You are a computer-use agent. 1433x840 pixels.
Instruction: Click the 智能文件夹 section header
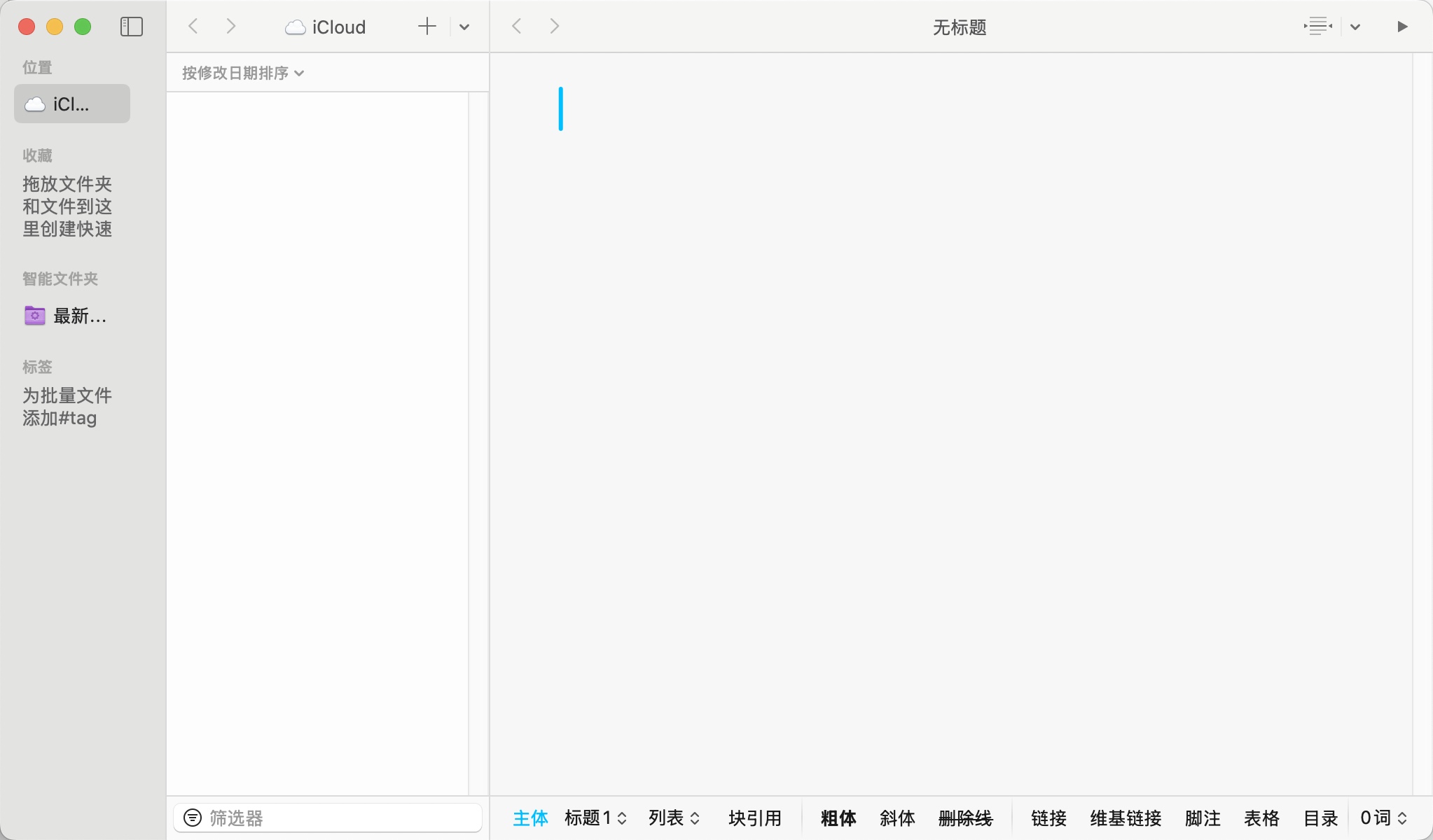click(x=60, y=279)
